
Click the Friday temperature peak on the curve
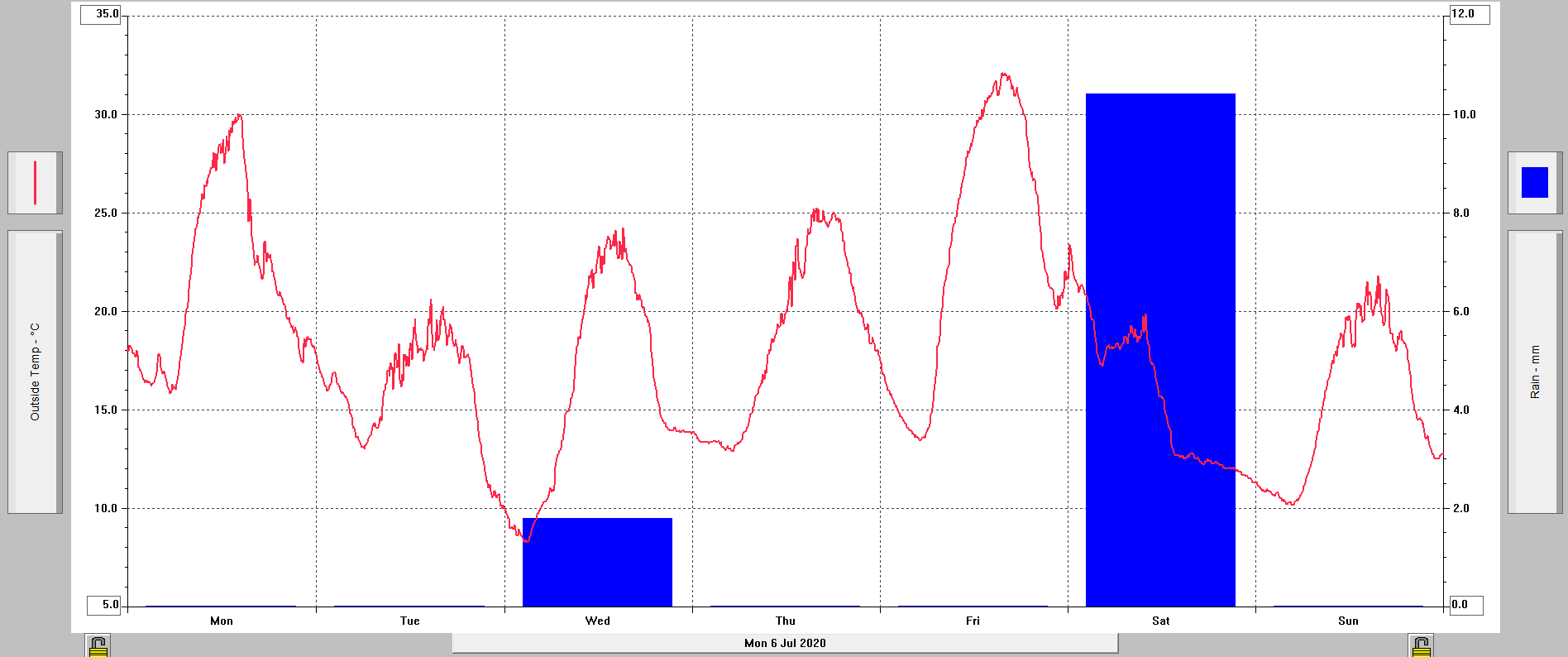[x=1004, y=74]
